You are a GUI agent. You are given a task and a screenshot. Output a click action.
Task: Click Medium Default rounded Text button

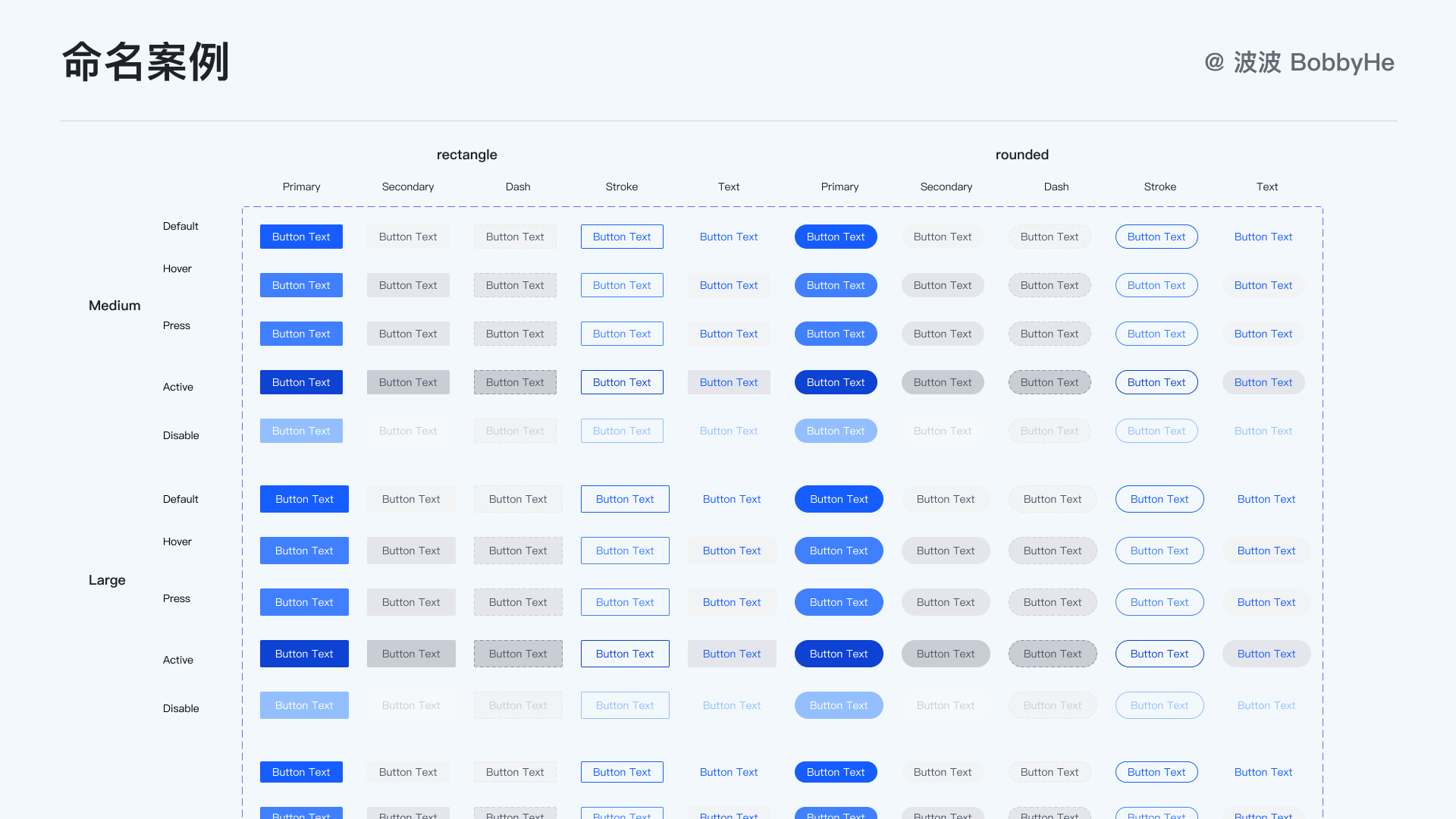(x=1263, y=237)
